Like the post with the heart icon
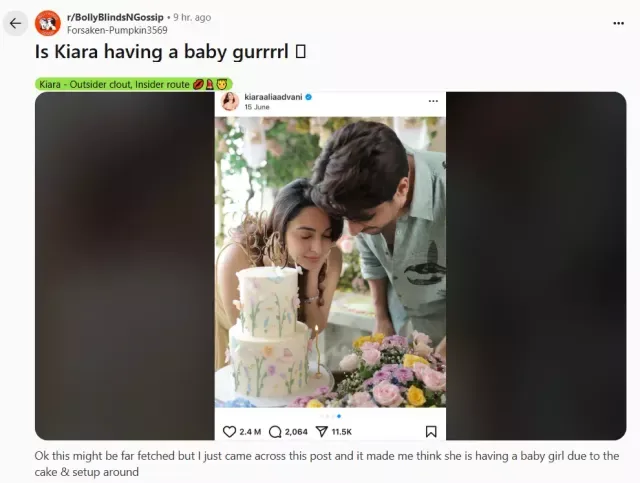Viewport: 640px width, 483px height. tap(229, 432)
